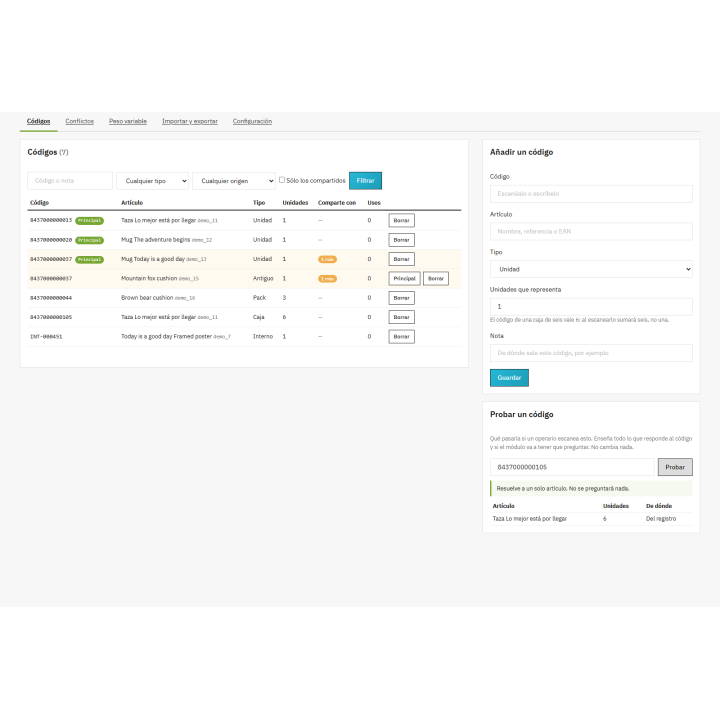
Task: Toggle Sólo los compartidos checkbox
Action: pos(282,180)
